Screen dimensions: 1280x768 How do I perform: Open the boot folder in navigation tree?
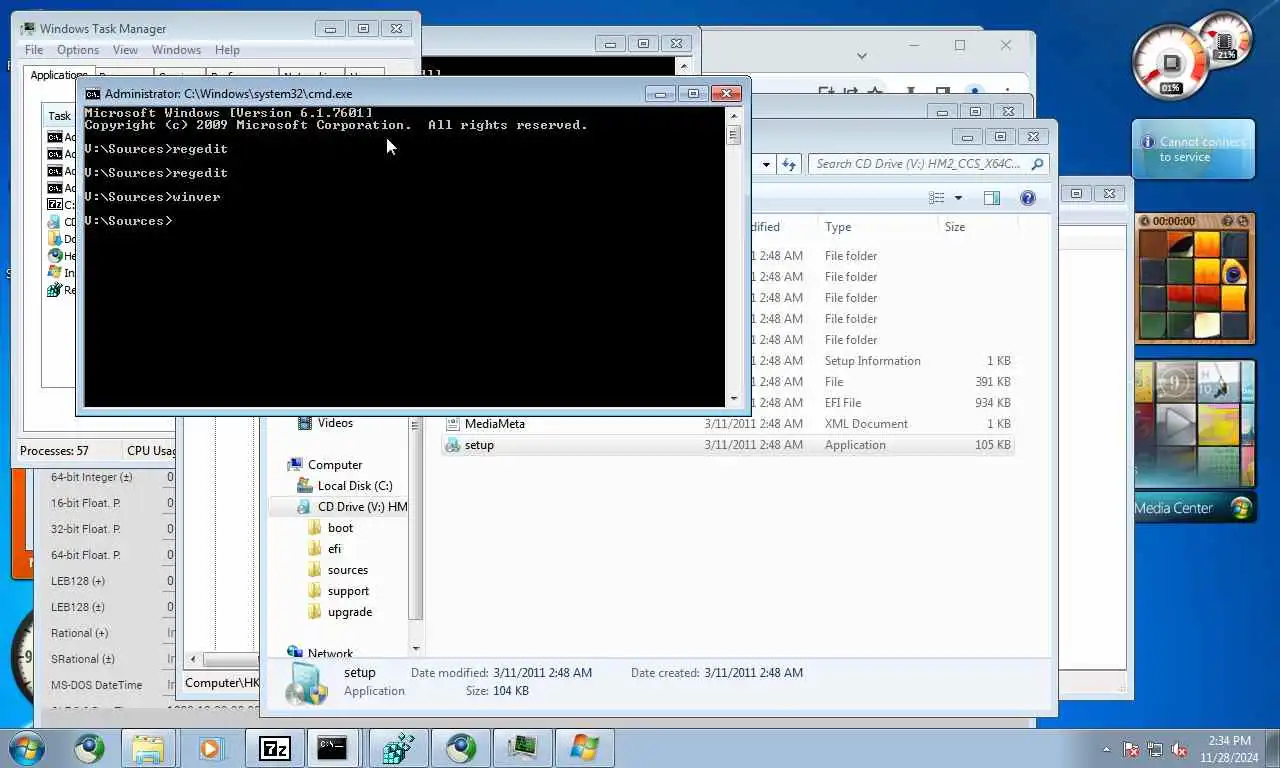(340, 528)
